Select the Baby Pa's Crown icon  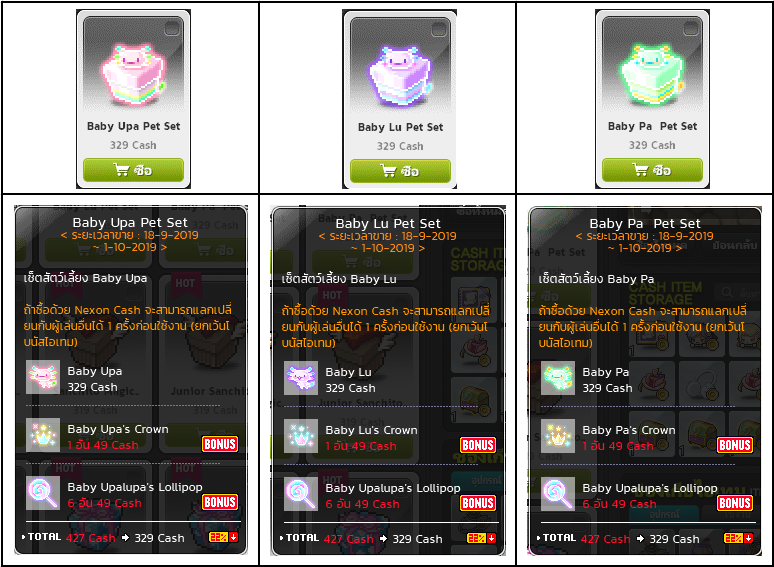pos(558,436)
